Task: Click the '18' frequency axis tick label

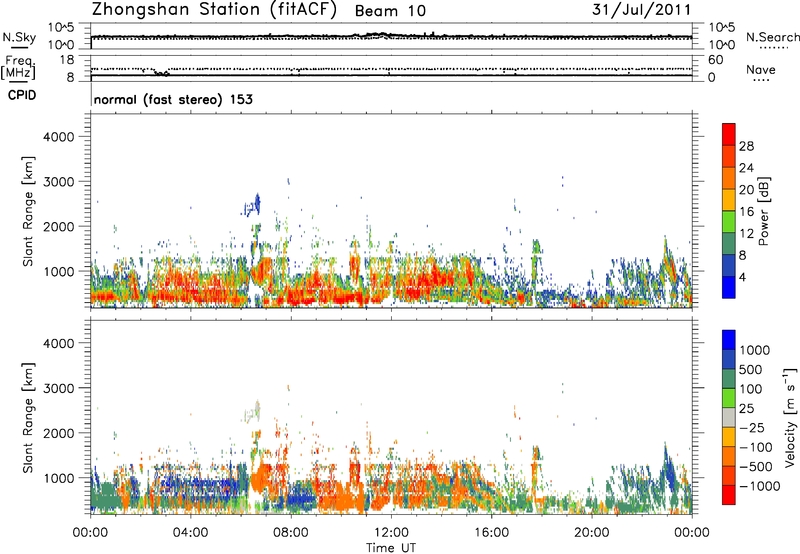Action: click(x=67, y=60)
